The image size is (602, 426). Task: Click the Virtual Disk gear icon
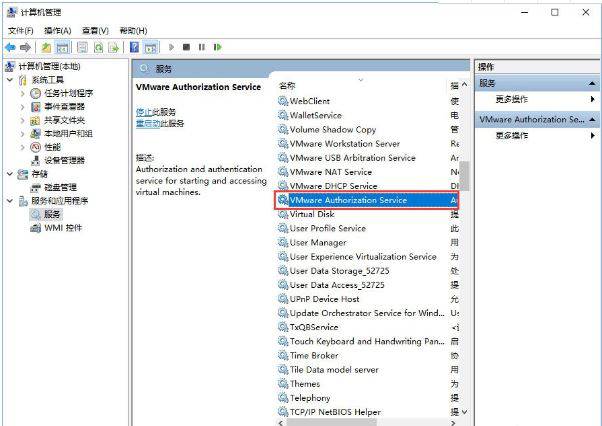283,214
